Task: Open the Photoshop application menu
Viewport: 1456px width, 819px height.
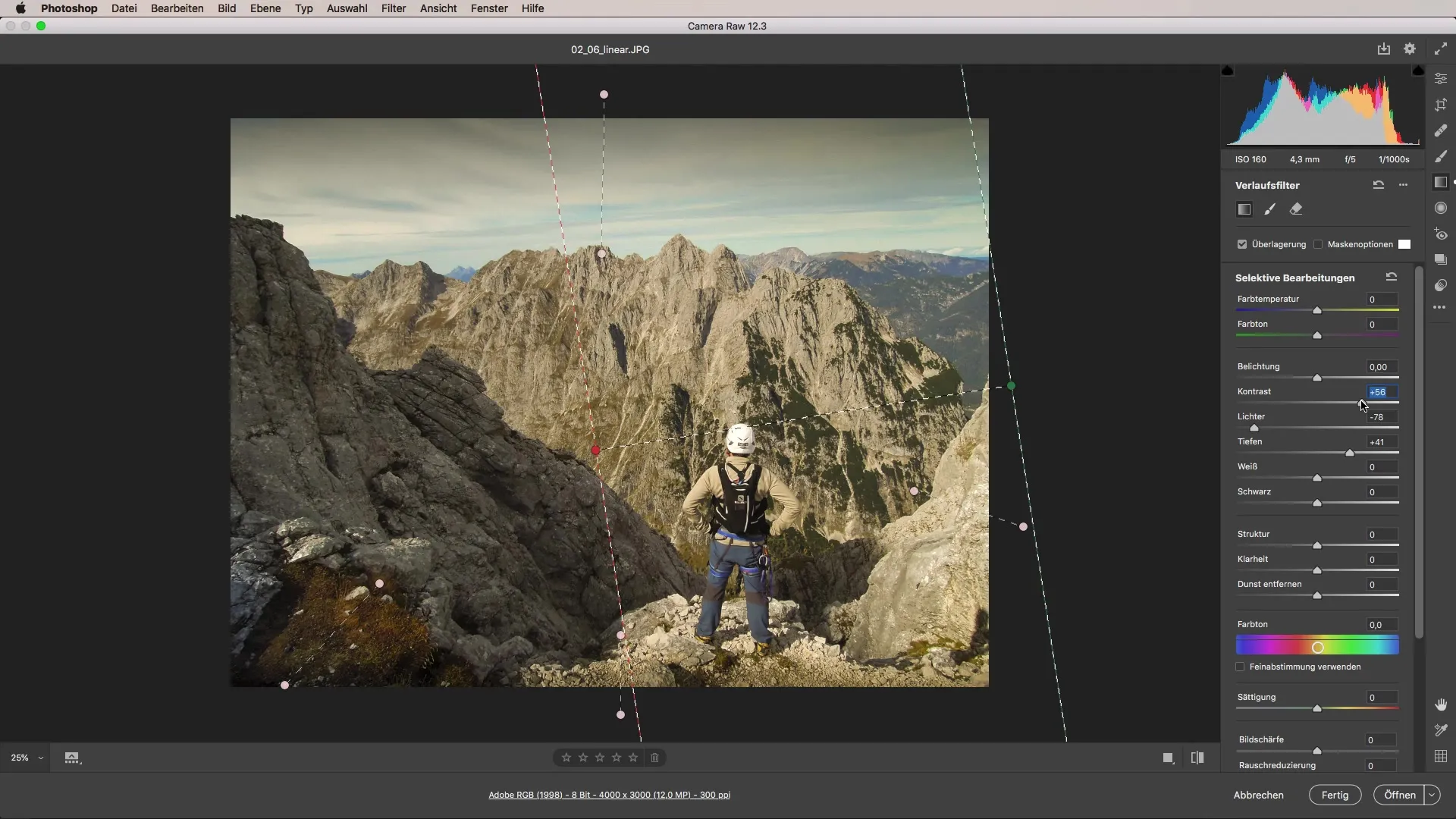Action: point(69,8)
